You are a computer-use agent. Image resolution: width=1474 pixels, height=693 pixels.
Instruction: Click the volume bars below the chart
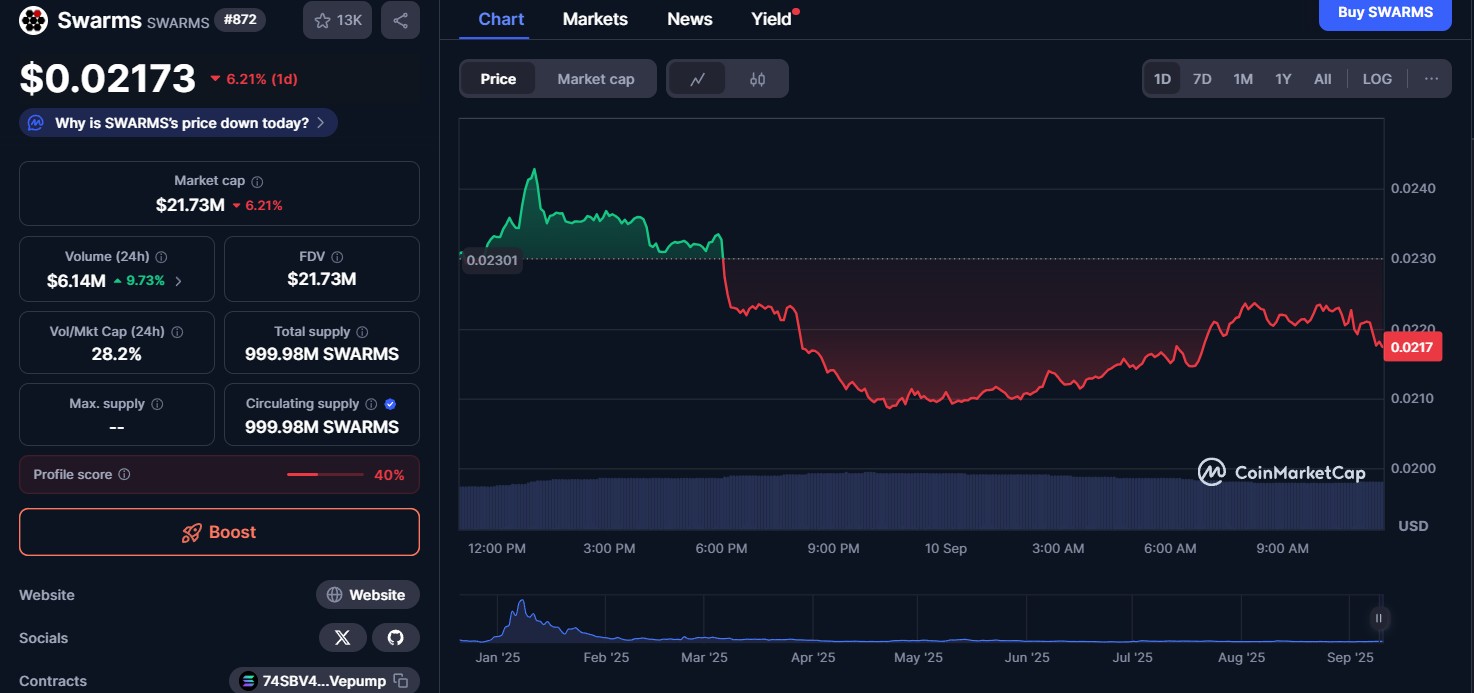[921, 501]
